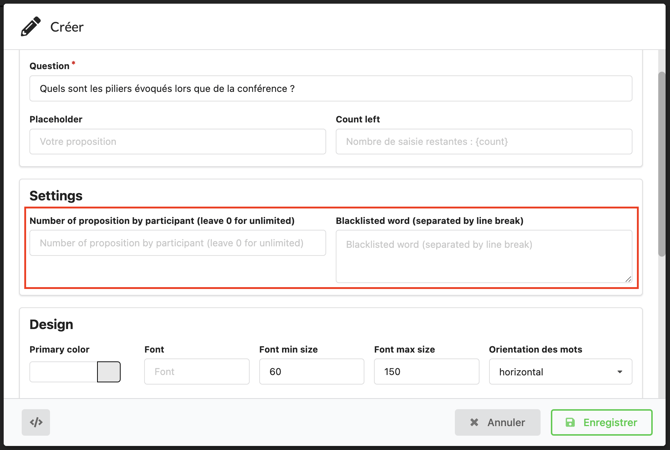Select the Font input field

pos(196,372)
